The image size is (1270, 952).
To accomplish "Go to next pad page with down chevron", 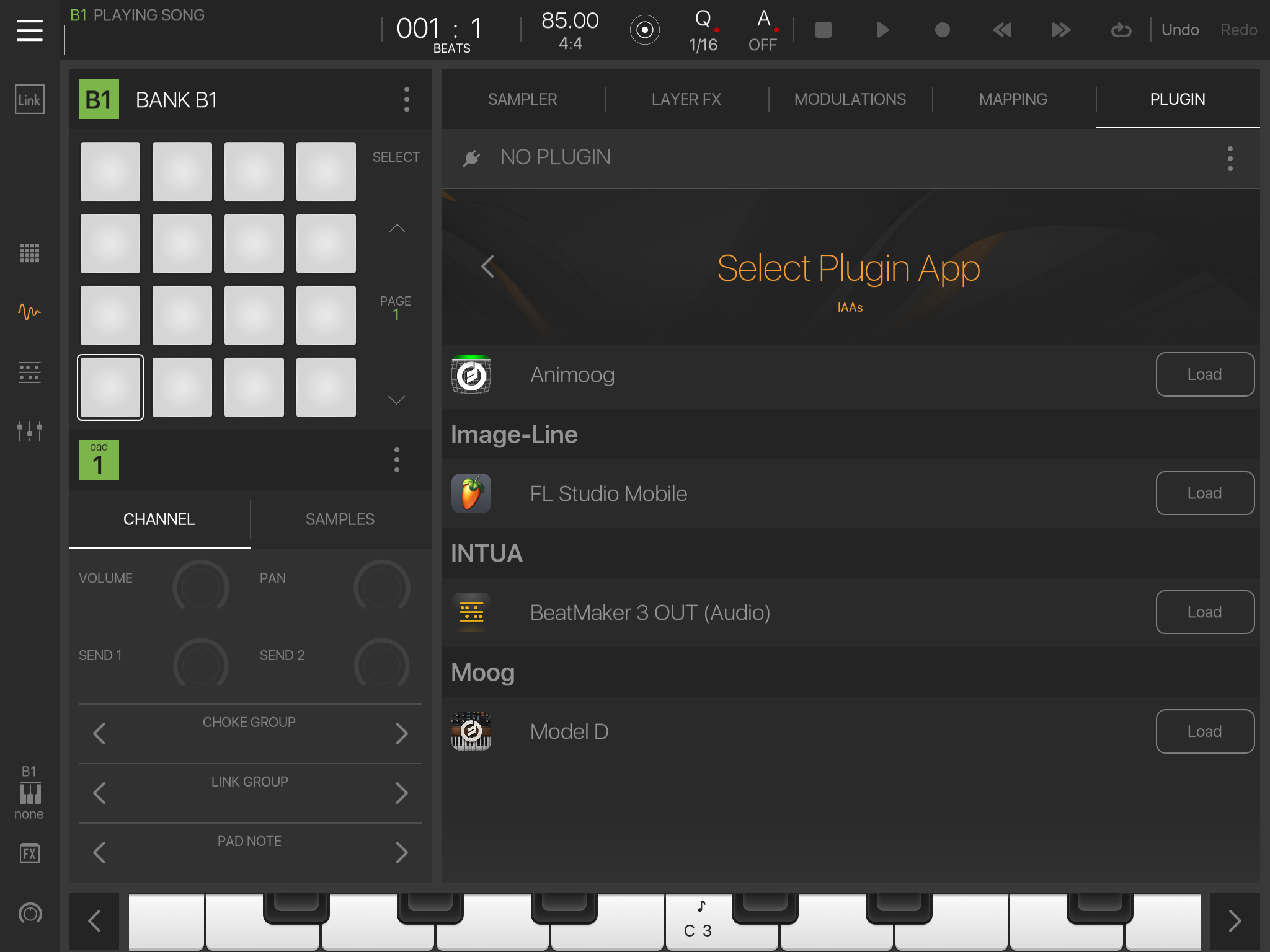I will pyautogui.click(x=397, y=400).
